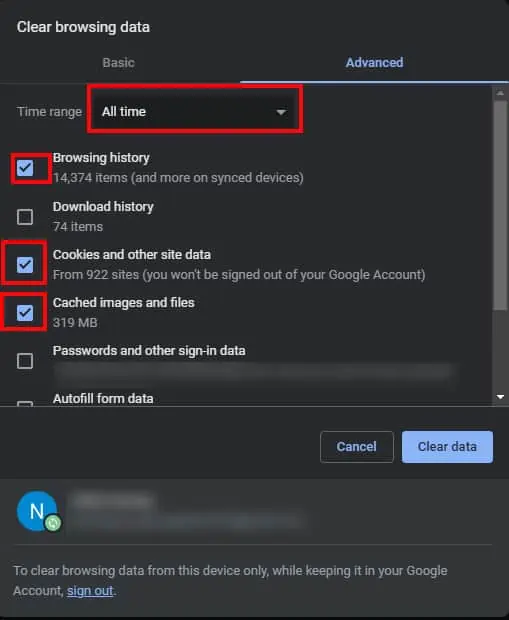Click the '74 items' text
Viewport: 509px width, 620px height.
click(78, 227)
